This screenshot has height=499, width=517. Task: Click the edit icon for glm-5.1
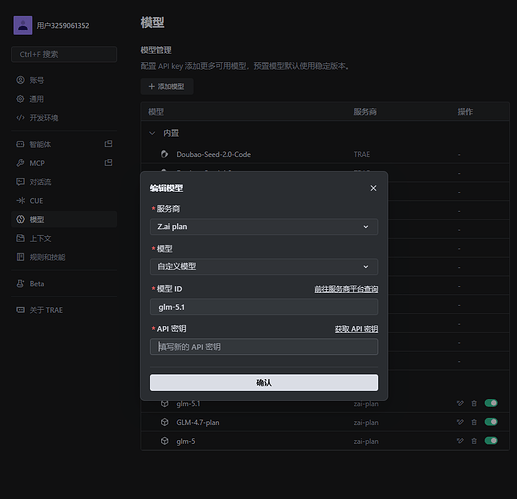coord(460,403)
